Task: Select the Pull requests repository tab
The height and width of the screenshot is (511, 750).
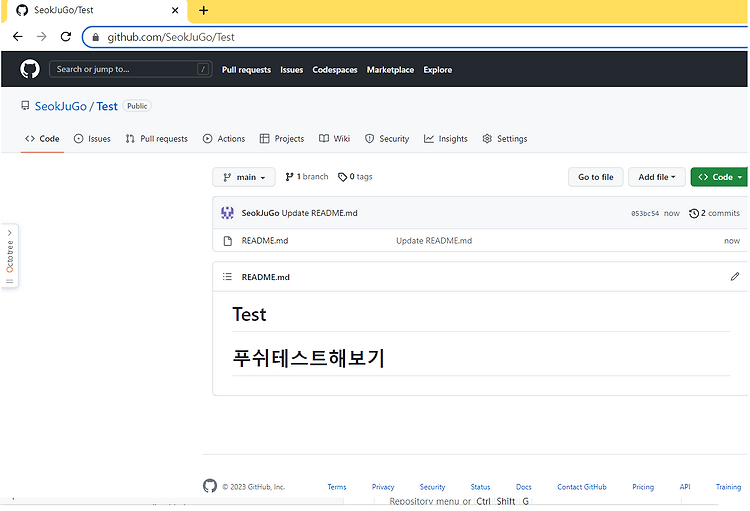Action: [157, 139]
